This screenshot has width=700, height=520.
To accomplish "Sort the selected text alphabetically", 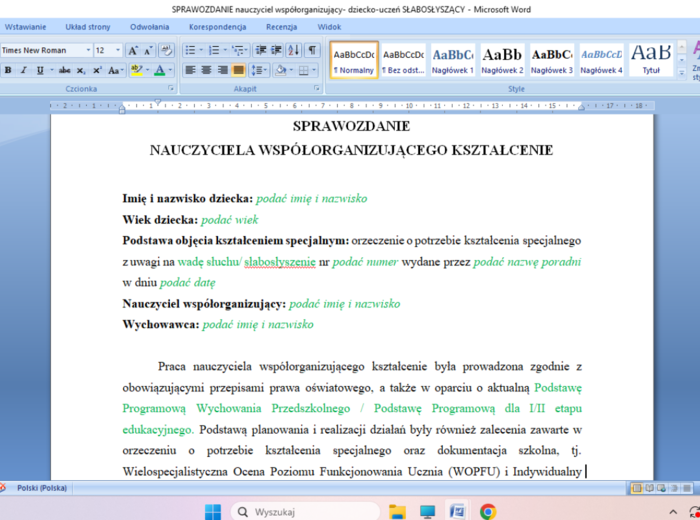I will 294,50.
